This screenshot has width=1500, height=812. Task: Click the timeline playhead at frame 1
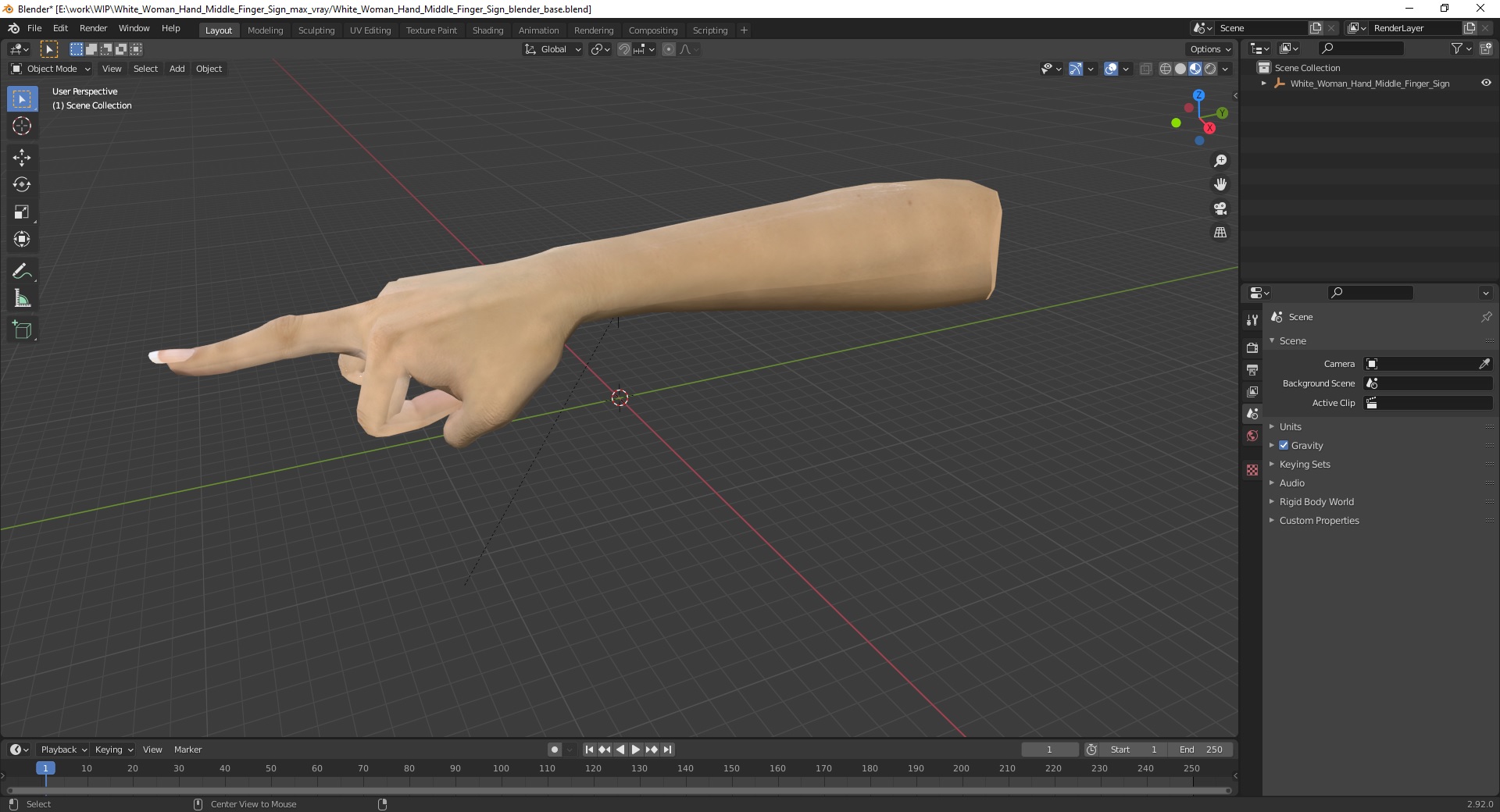pos(45,768)
